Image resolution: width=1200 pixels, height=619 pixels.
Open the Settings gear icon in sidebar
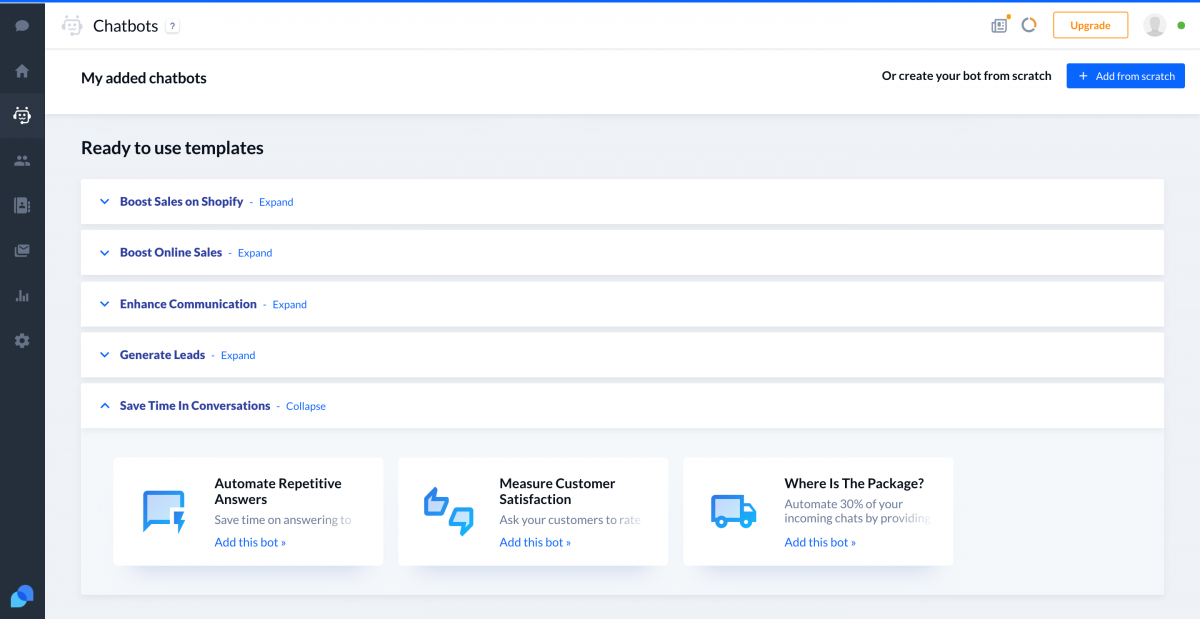point(22,341)
